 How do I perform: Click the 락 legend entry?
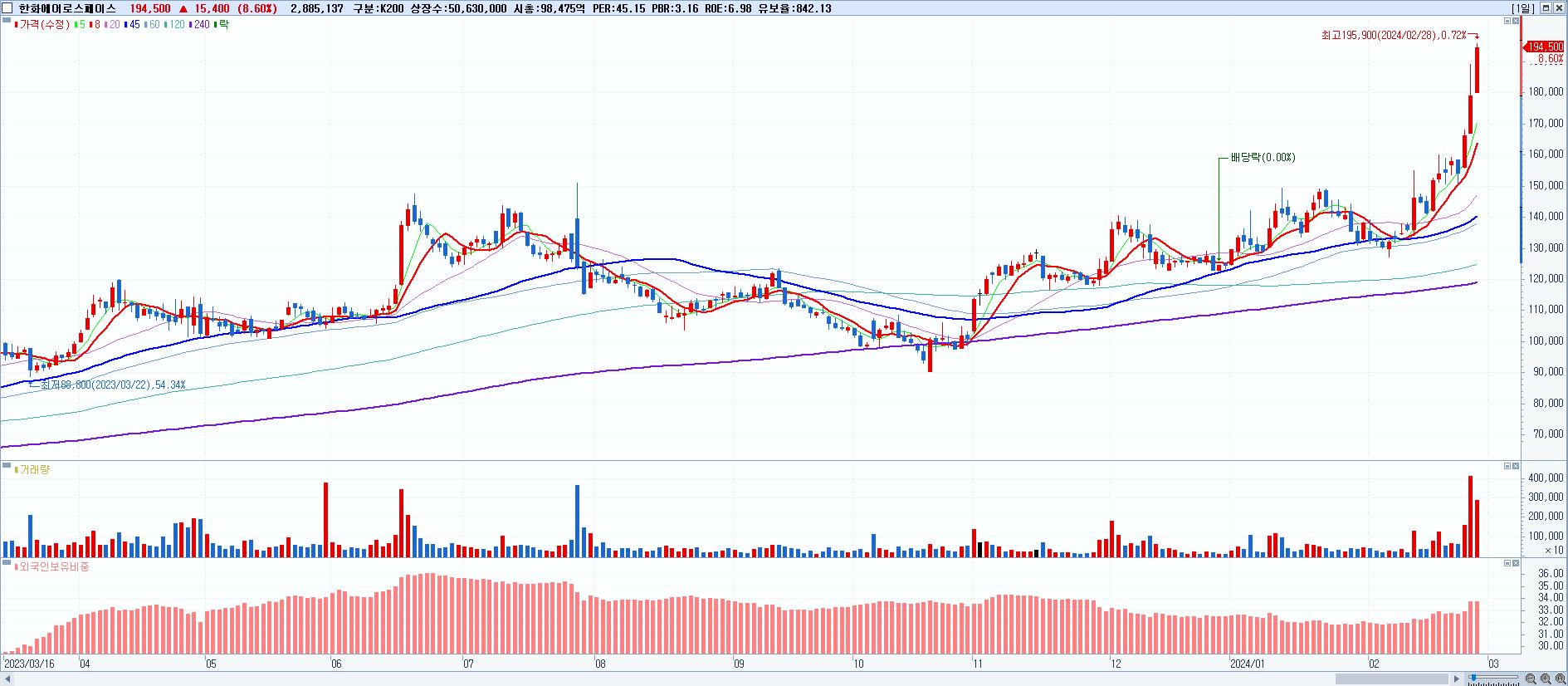tap(222, 25)
